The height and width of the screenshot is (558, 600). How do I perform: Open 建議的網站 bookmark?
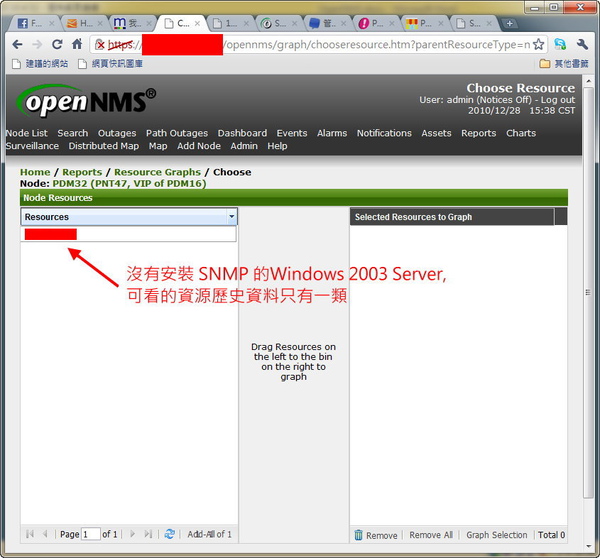coord(40,64)
